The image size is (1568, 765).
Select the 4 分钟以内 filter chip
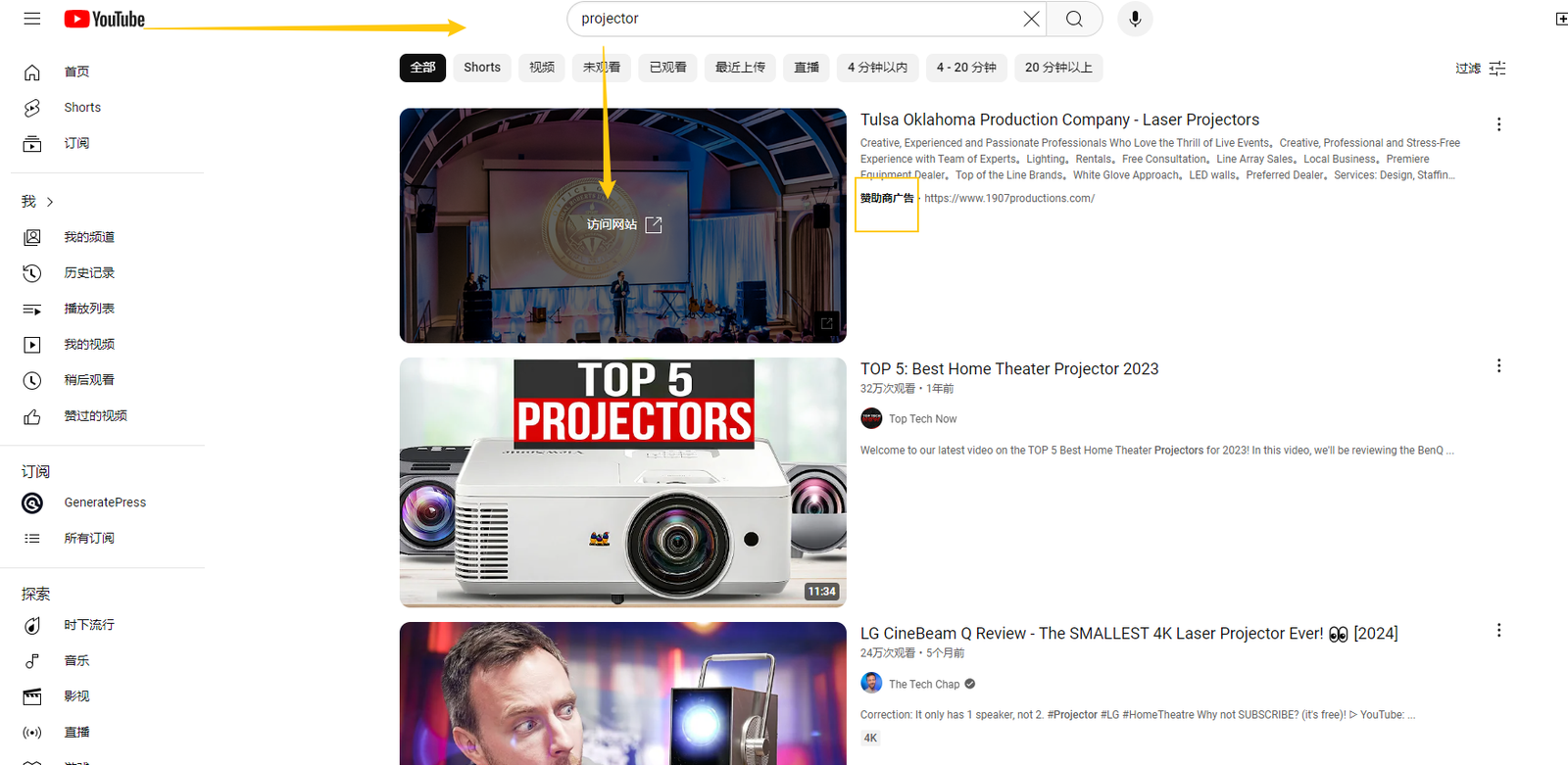coord(878,68)
